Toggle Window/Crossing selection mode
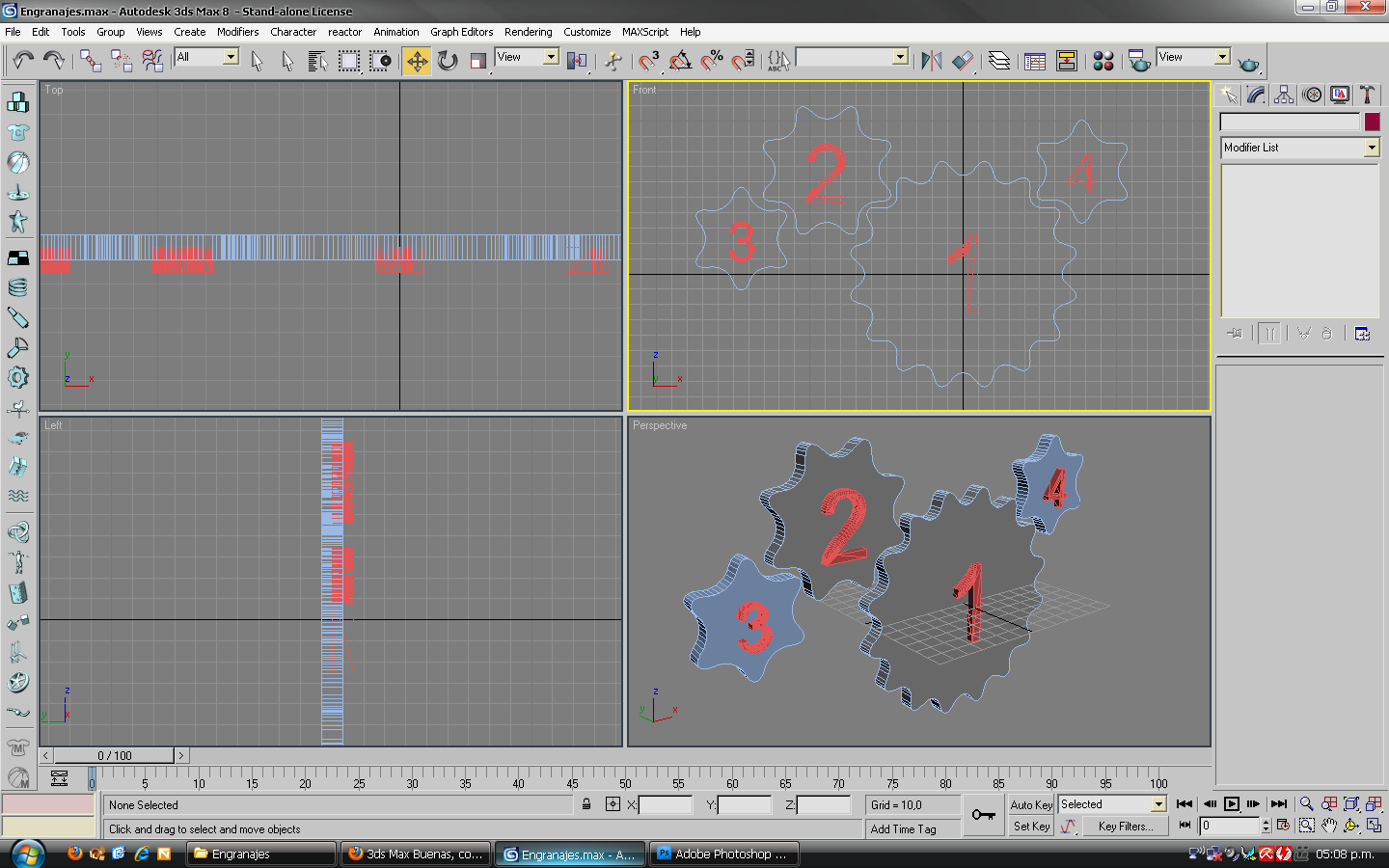 tap(380, 61)
